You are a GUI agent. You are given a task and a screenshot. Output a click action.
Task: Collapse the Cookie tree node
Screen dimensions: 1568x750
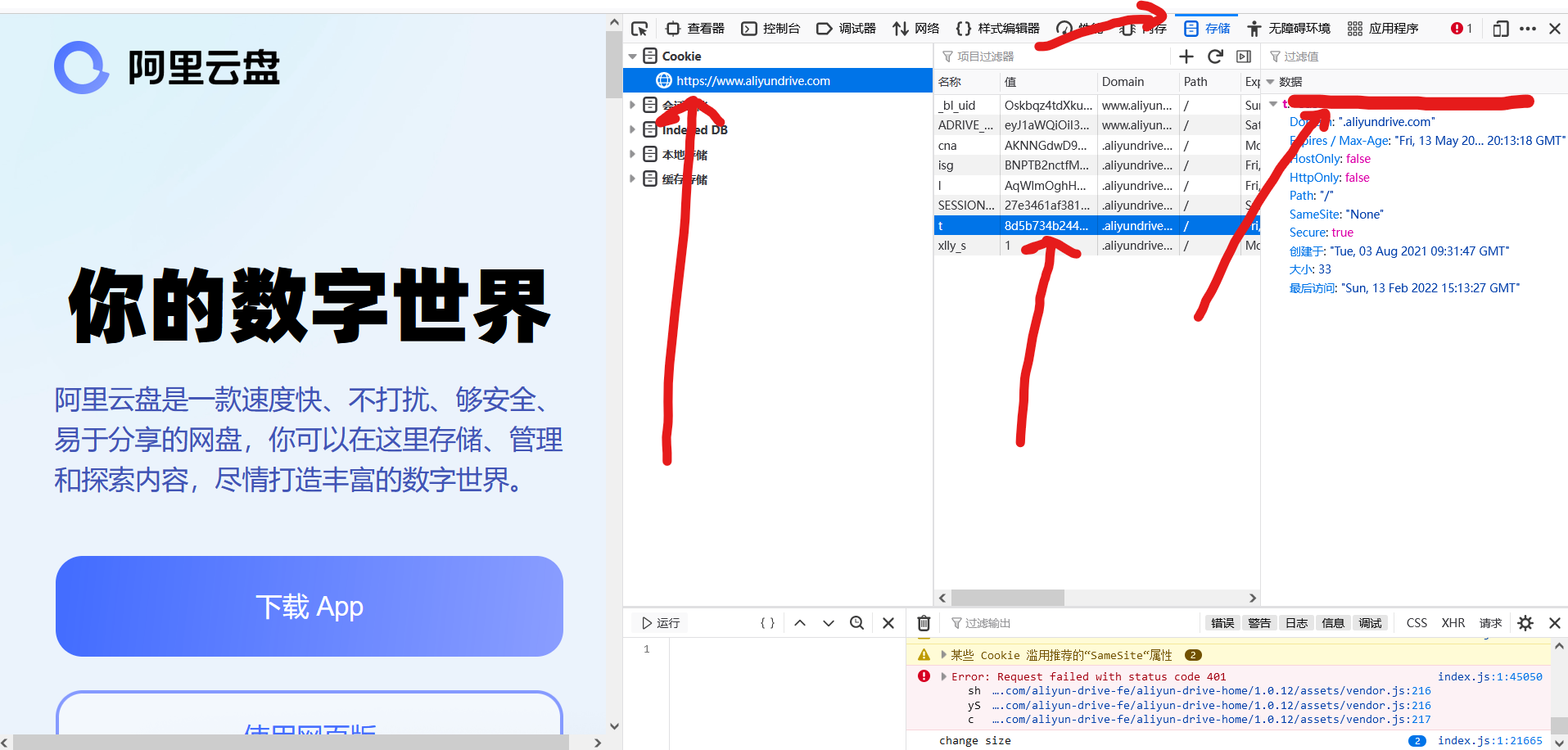[x=632, y=56]
